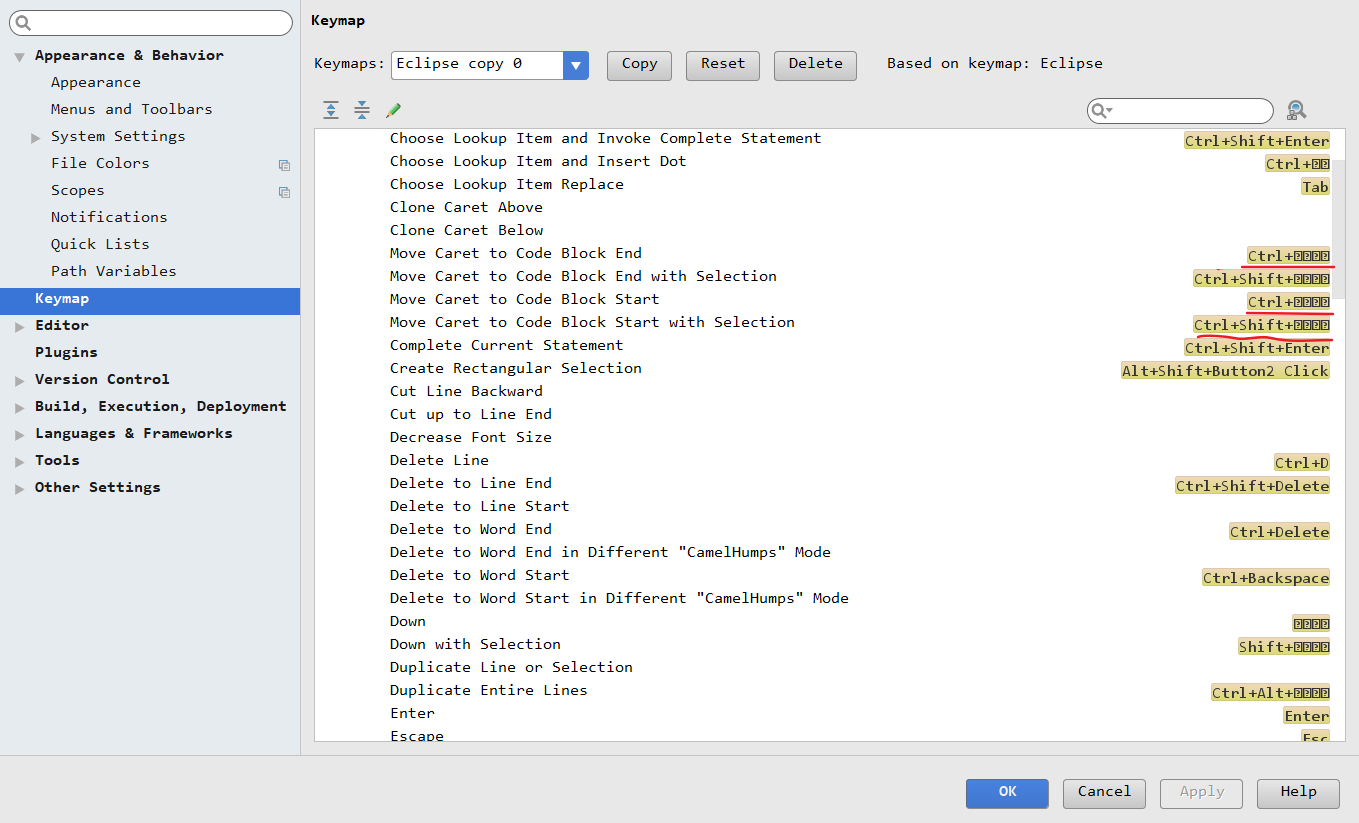
Task: Focus the settings search field in the sidebar
Action: (x=151, y=23)
